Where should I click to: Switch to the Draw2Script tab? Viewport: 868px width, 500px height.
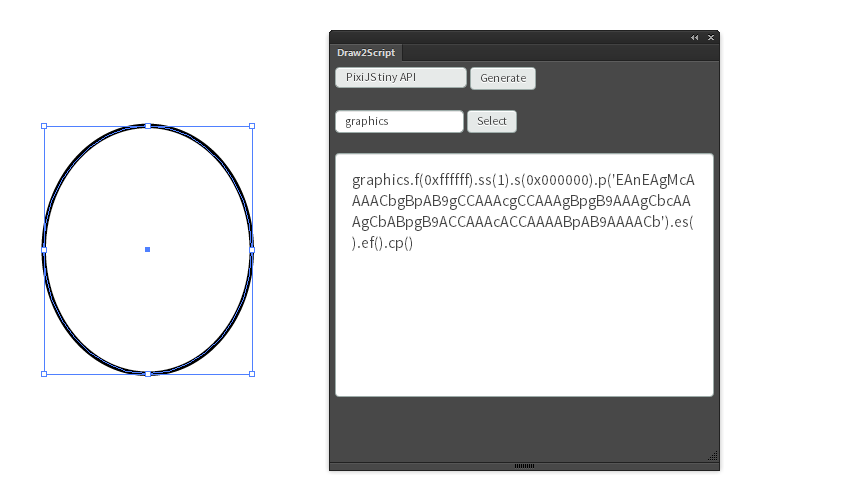[366, 53]
